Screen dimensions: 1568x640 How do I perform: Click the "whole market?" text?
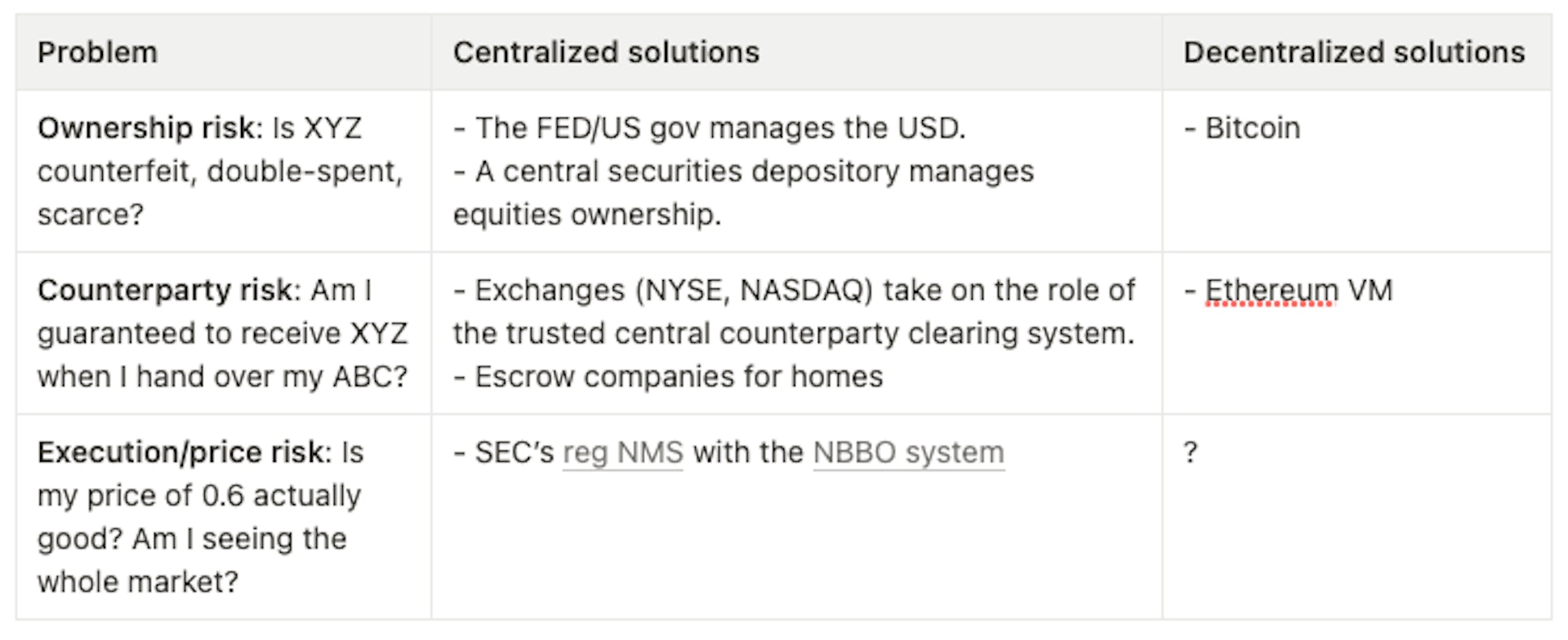tap(137, 582)
